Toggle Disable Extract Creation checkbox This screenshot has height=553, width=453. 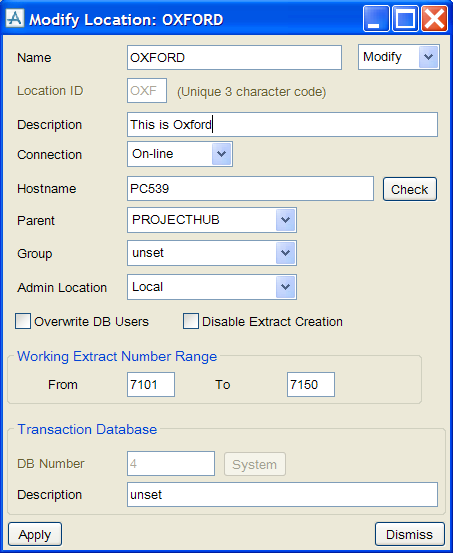coord(191,321)
